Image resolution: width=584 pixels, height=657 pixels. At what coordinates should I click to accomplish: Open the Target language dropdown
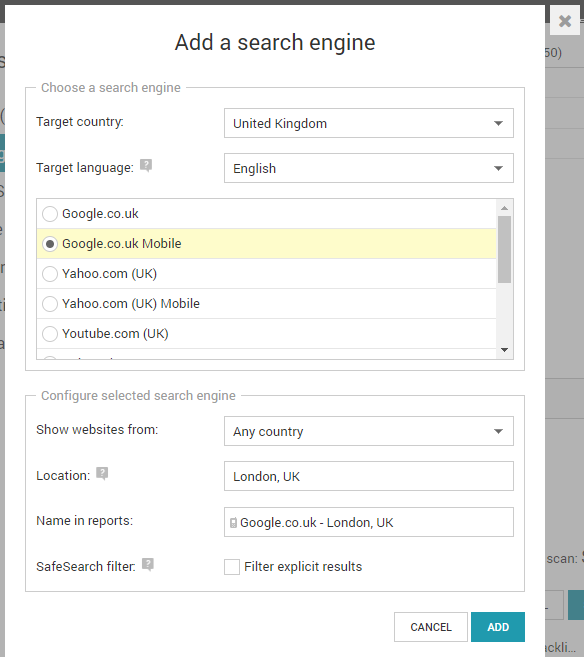pyautogui.click(x=369, y=168)
